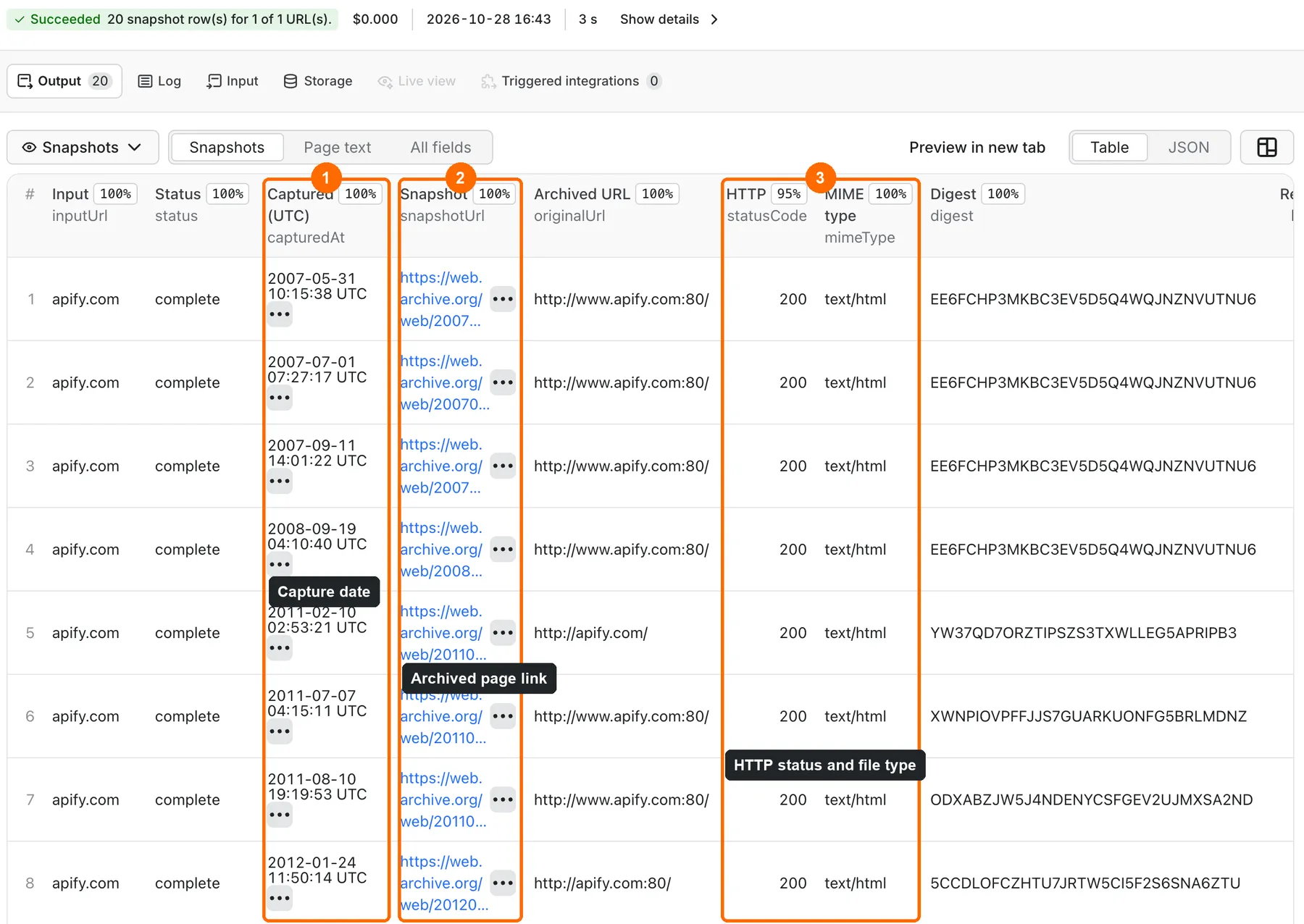The width and height of the screenshot is (1304, 924).
Task: Click archived URL http://apify.com/ cell
Action: pos(590,633)
